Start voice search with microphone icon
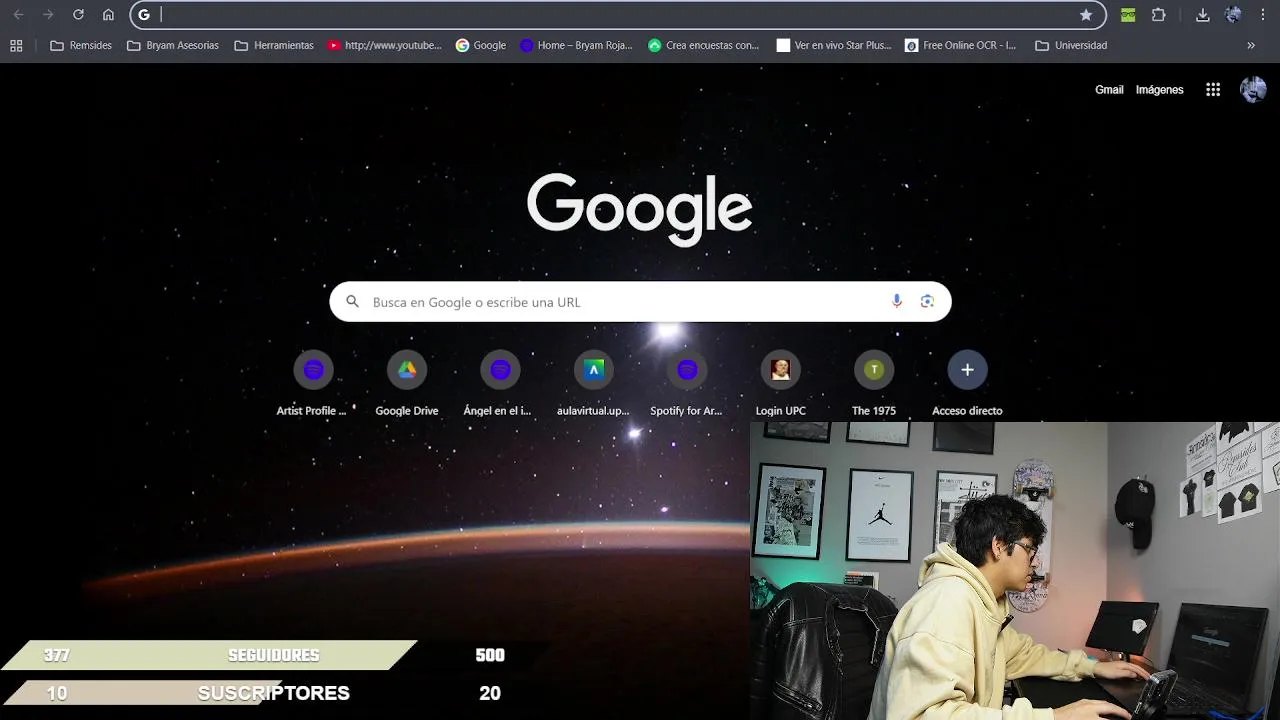The height and width of the screenshot is (720, 1280). pos(897,302)
